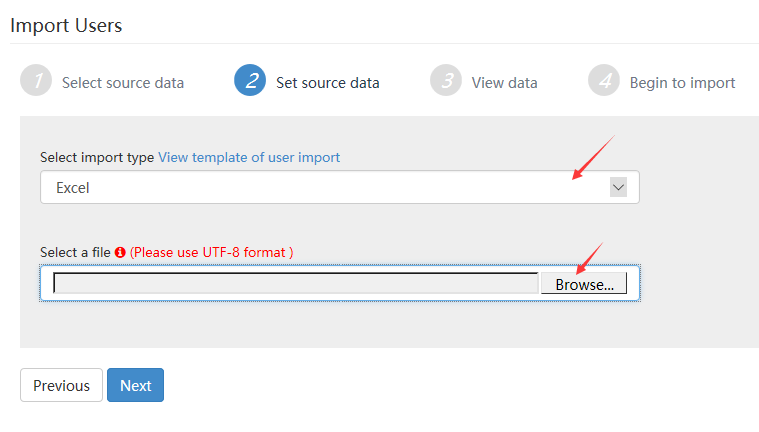Go to 'Select source data' step label
Viewport: 759px width, 432px height.
tap(123, 83)
